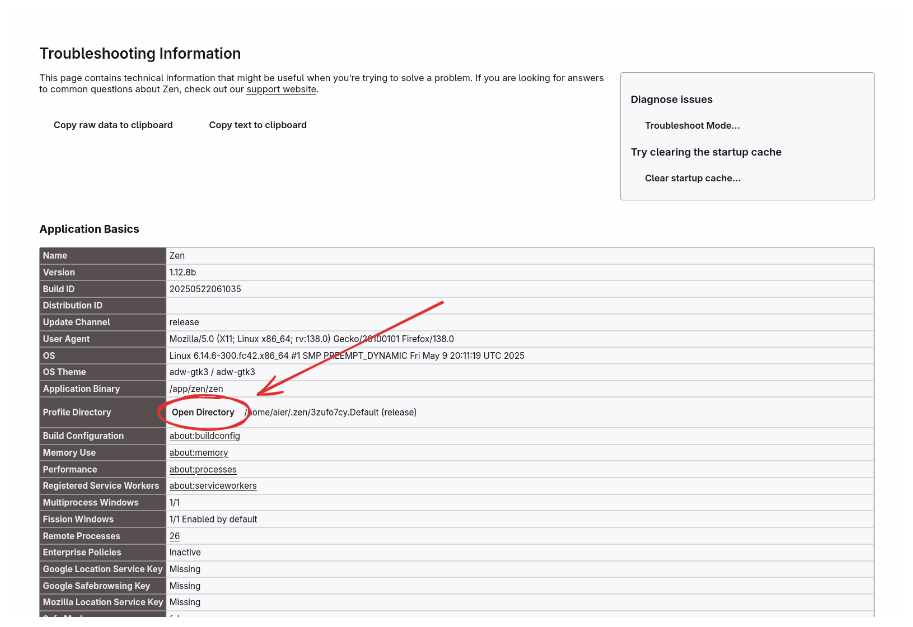Click the Diagnose issues heading
The height and width of the screenshot is (627, 913).
pos(671,100)
